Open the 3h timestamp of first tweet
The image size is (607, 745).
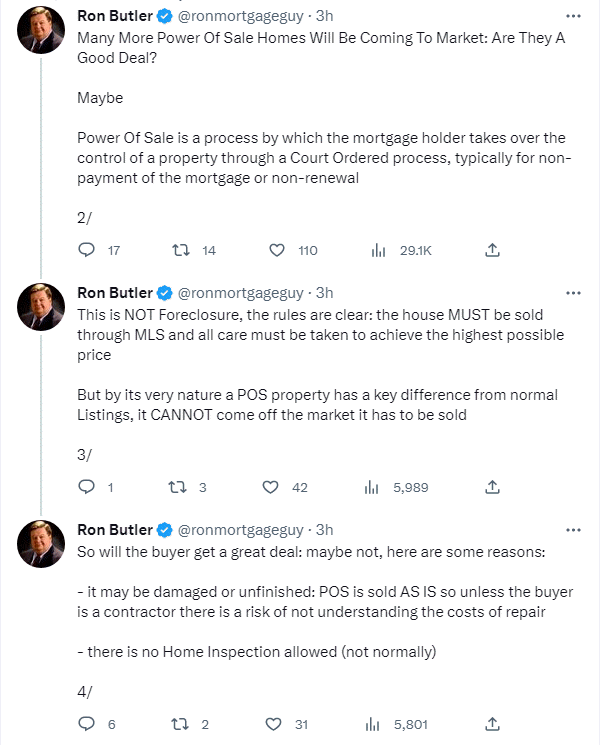point(325,16)
